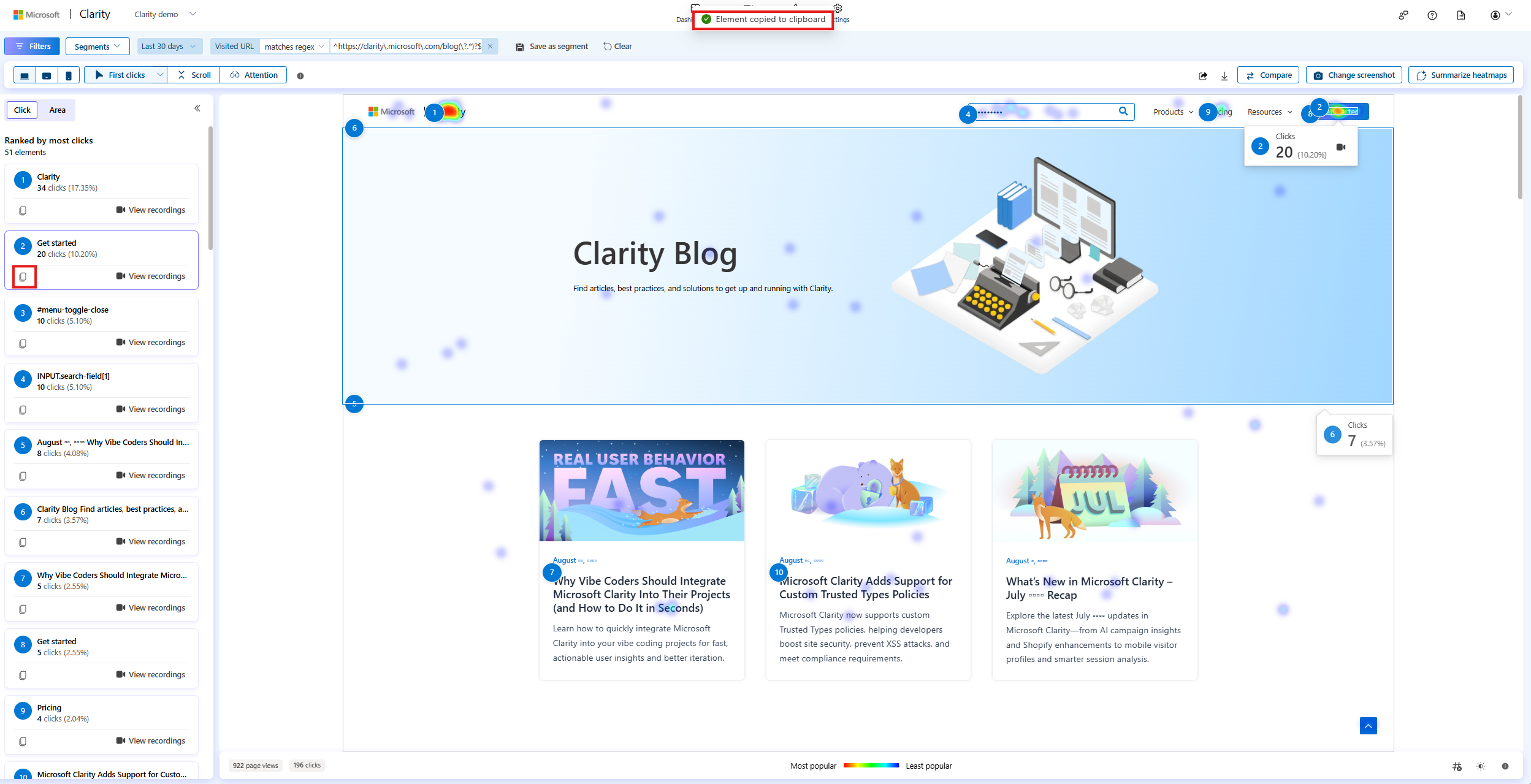This screenshot has height=784, width=1531.
Task: Switch to tablet device view
Action: (x=47, y=75)
